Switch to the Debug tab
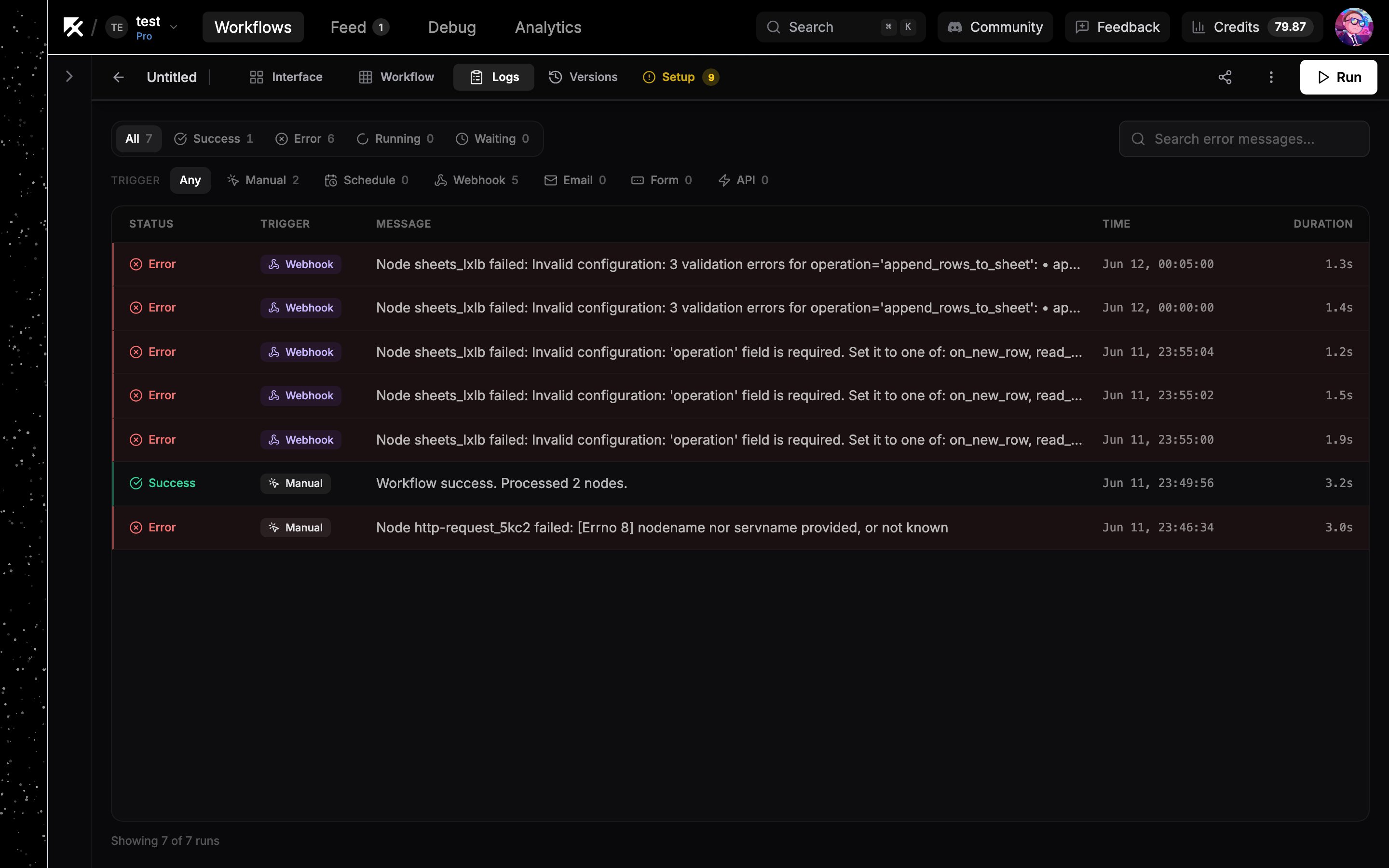1389x868 pixels. coord(452,27)
